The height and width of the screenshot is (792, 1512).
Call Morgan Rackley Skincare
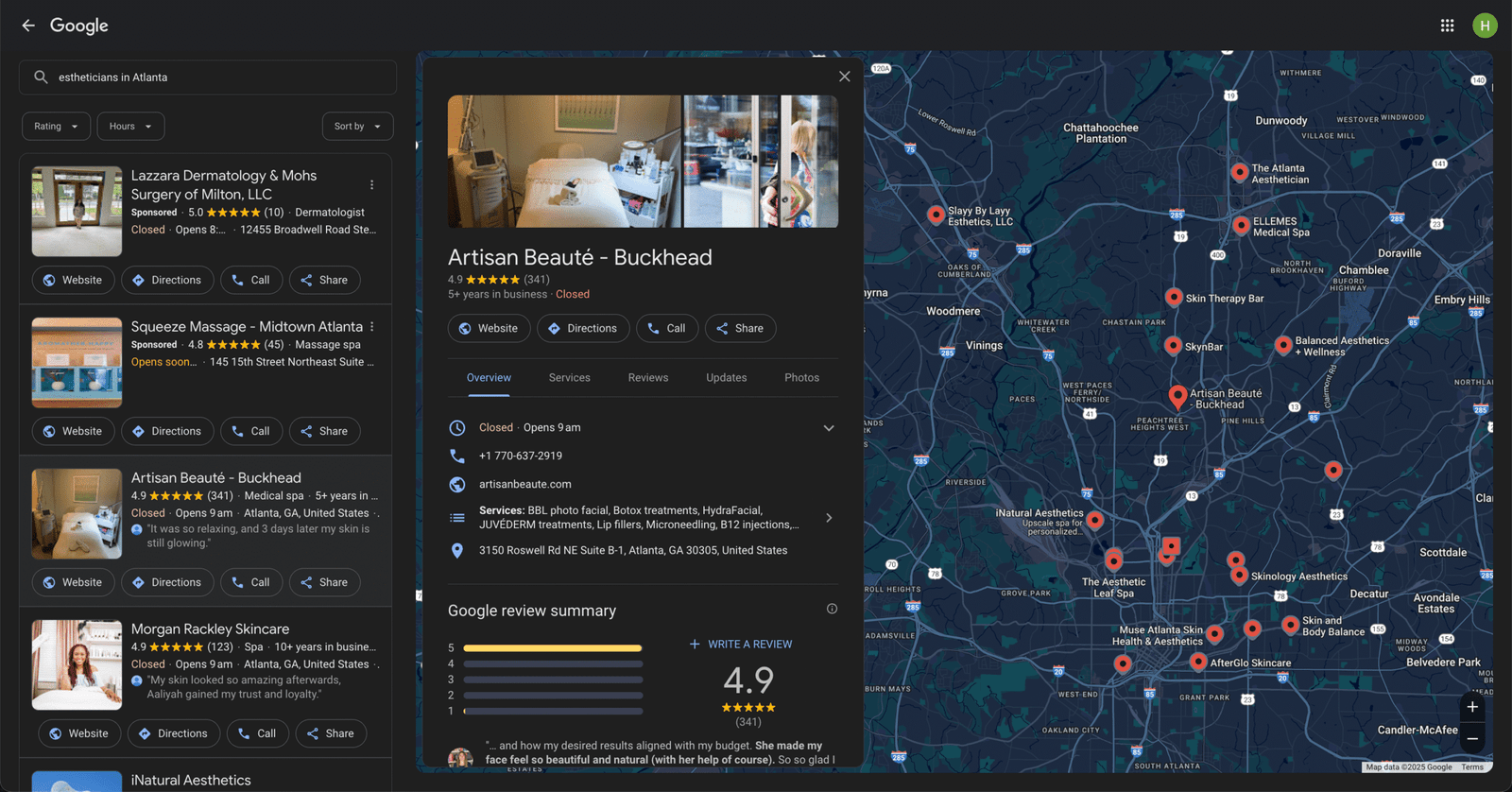click(258, 733)
